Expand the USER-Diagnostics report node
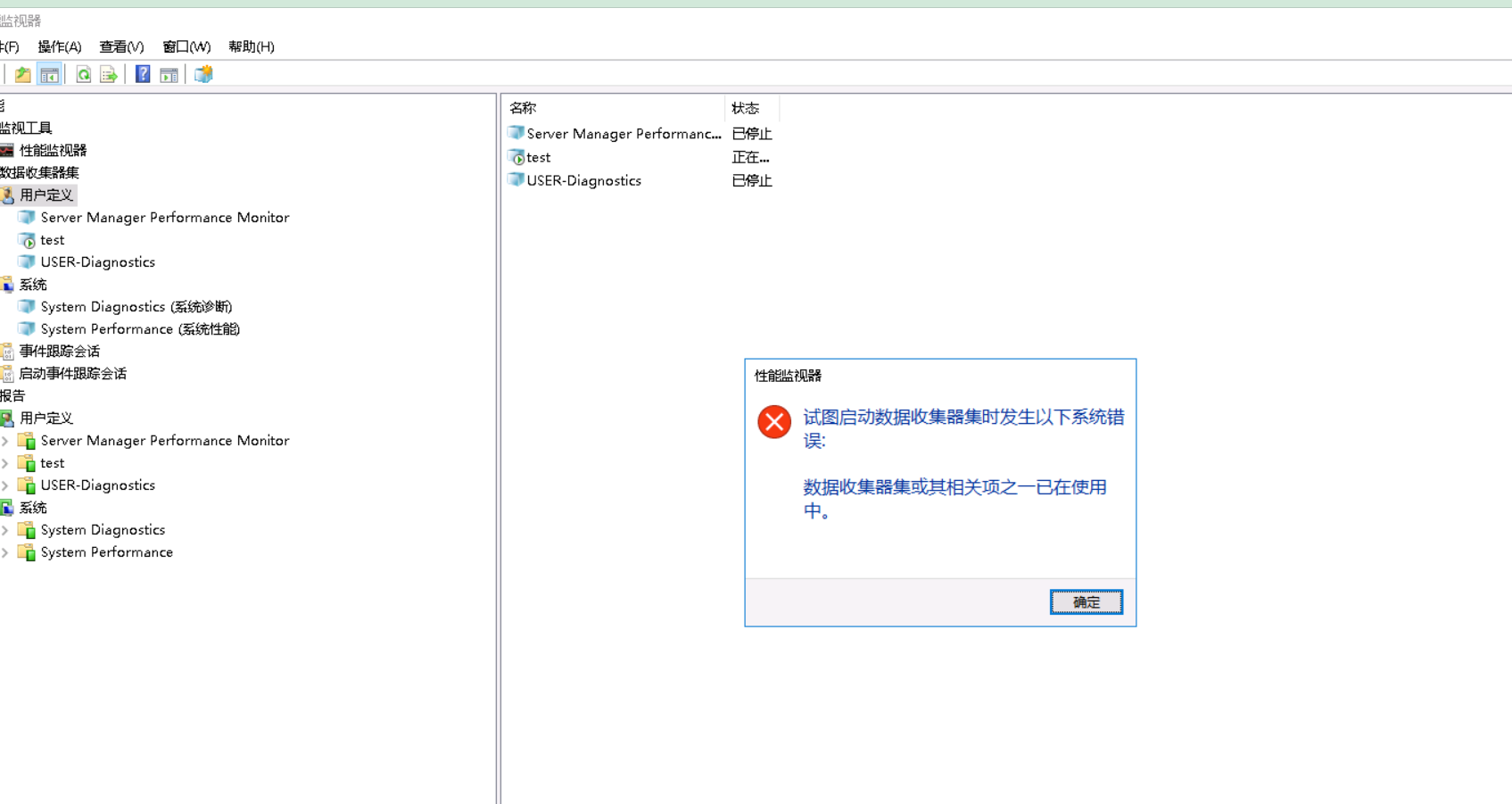Viewport: 1512px width, 804px height. [5, 485]
